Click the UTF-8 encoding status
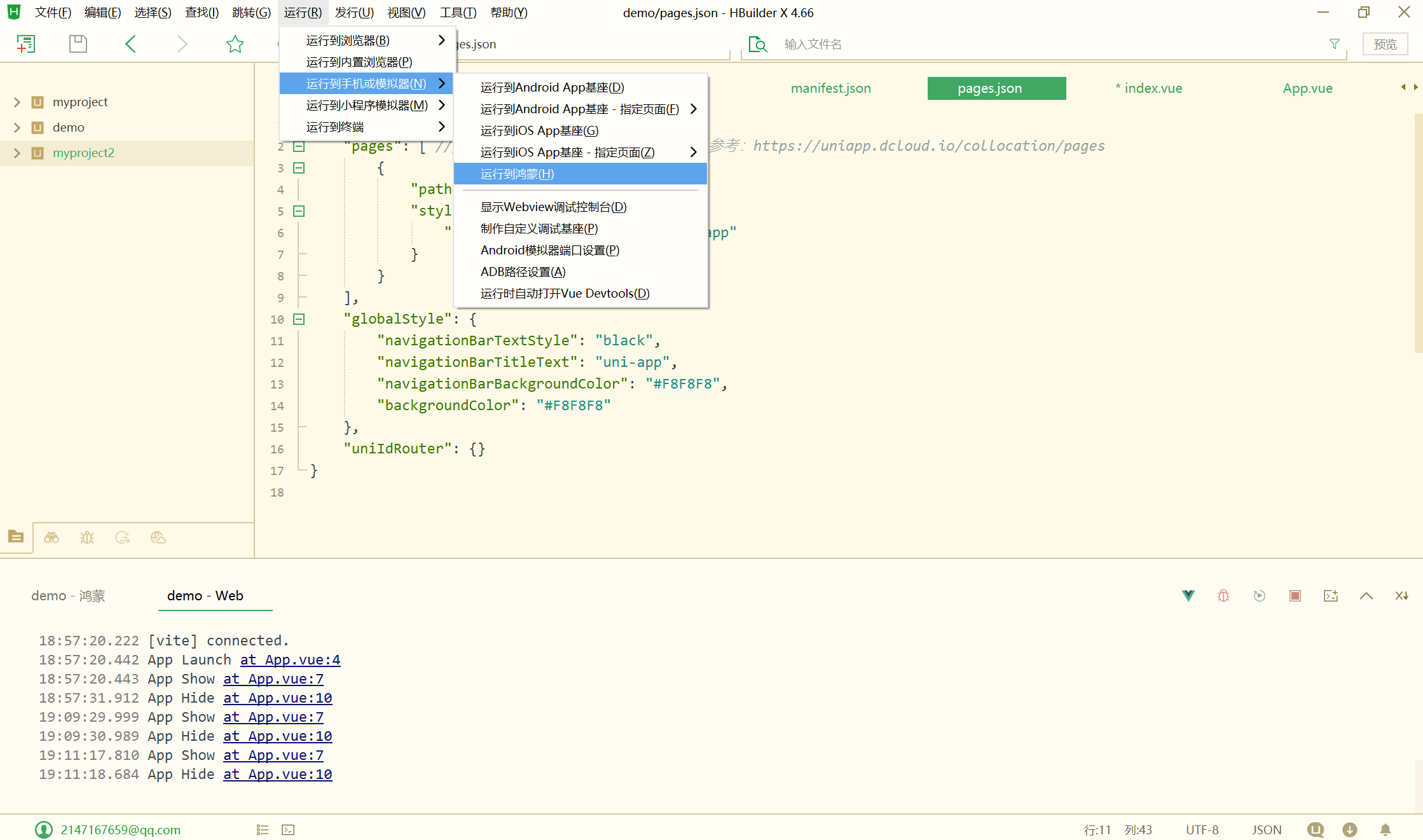This screenshot has width=1423, height=840. pyautogui.click(x=1202, y=830)
